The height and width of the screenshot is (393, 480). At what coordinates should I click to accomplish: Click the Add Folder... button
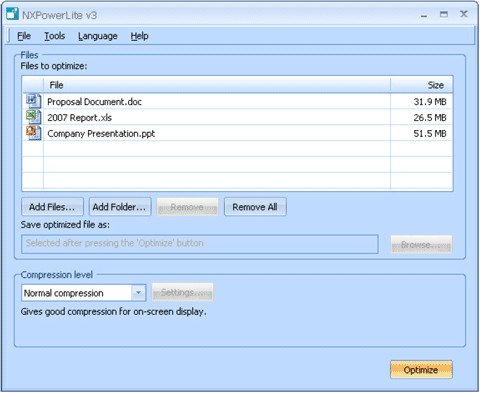pos(120,207)
